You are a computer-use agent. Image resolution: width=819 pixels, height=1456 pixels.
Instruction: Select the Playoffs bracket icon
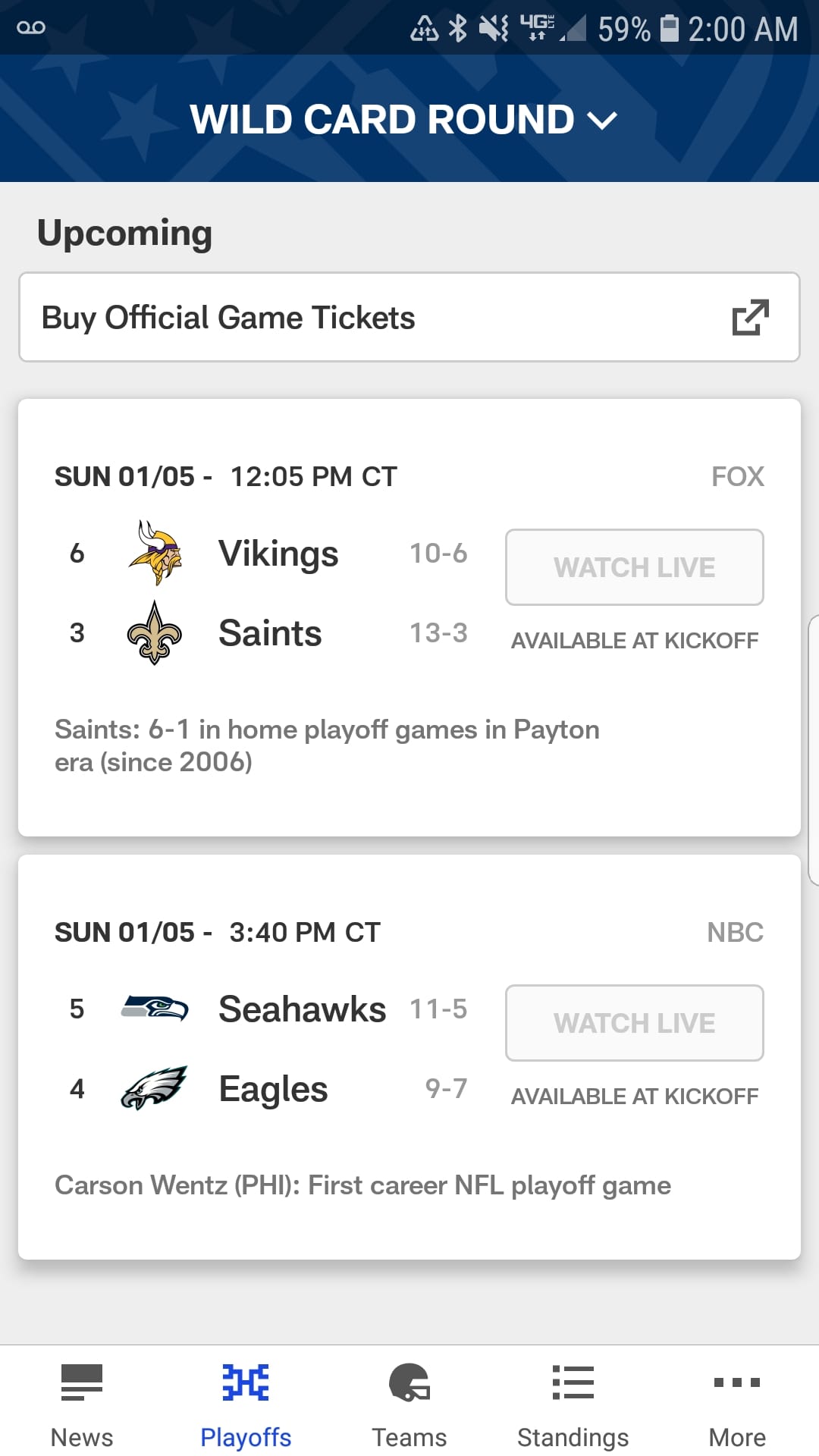point(246,1382)
